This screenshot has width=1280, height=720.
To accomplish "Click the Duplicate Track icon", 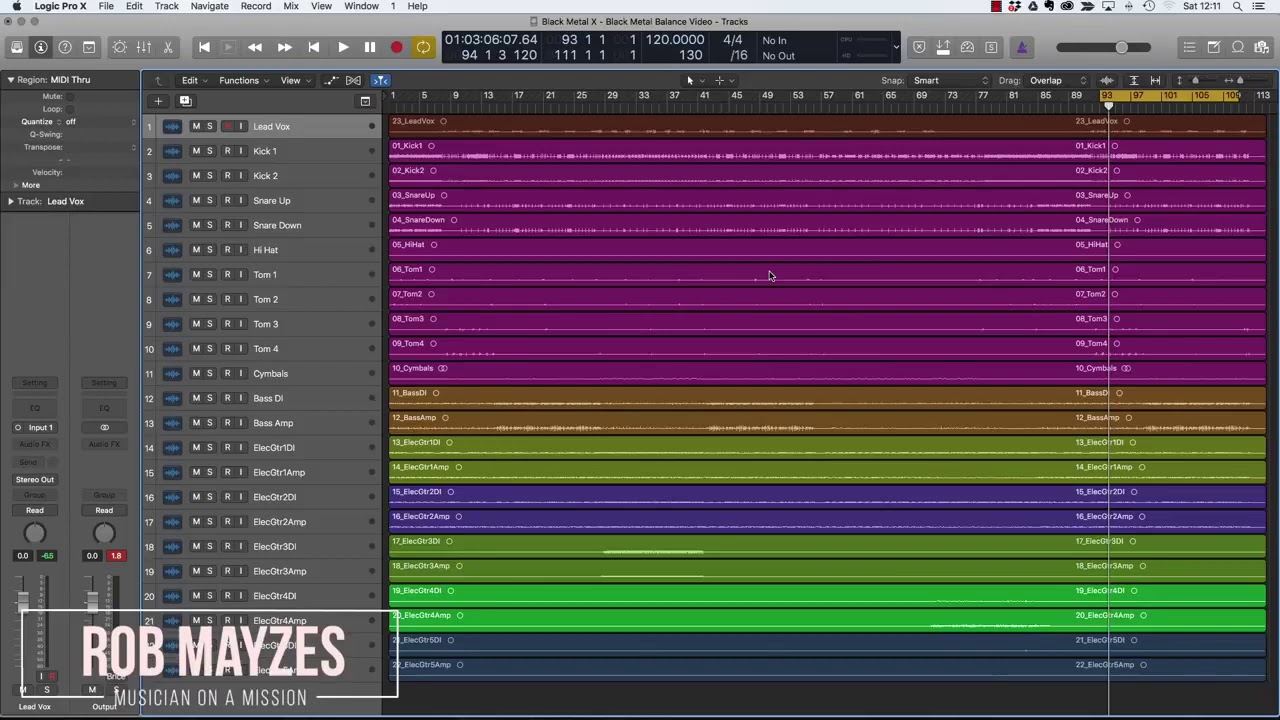I will [185, 101].
